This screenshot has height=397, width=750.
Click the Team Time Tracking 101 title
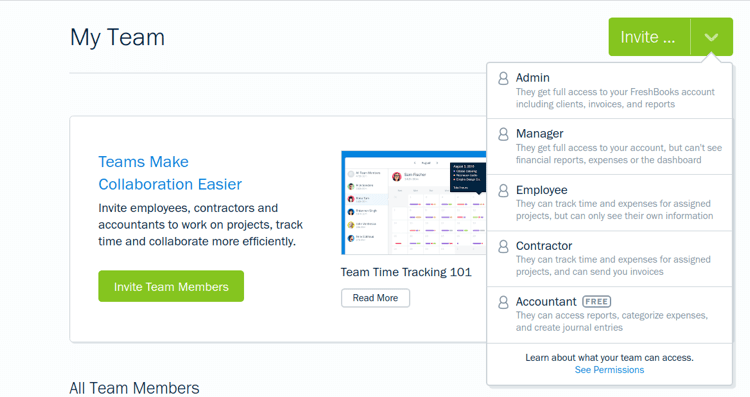pyautogui.click(x=406, y=272)
